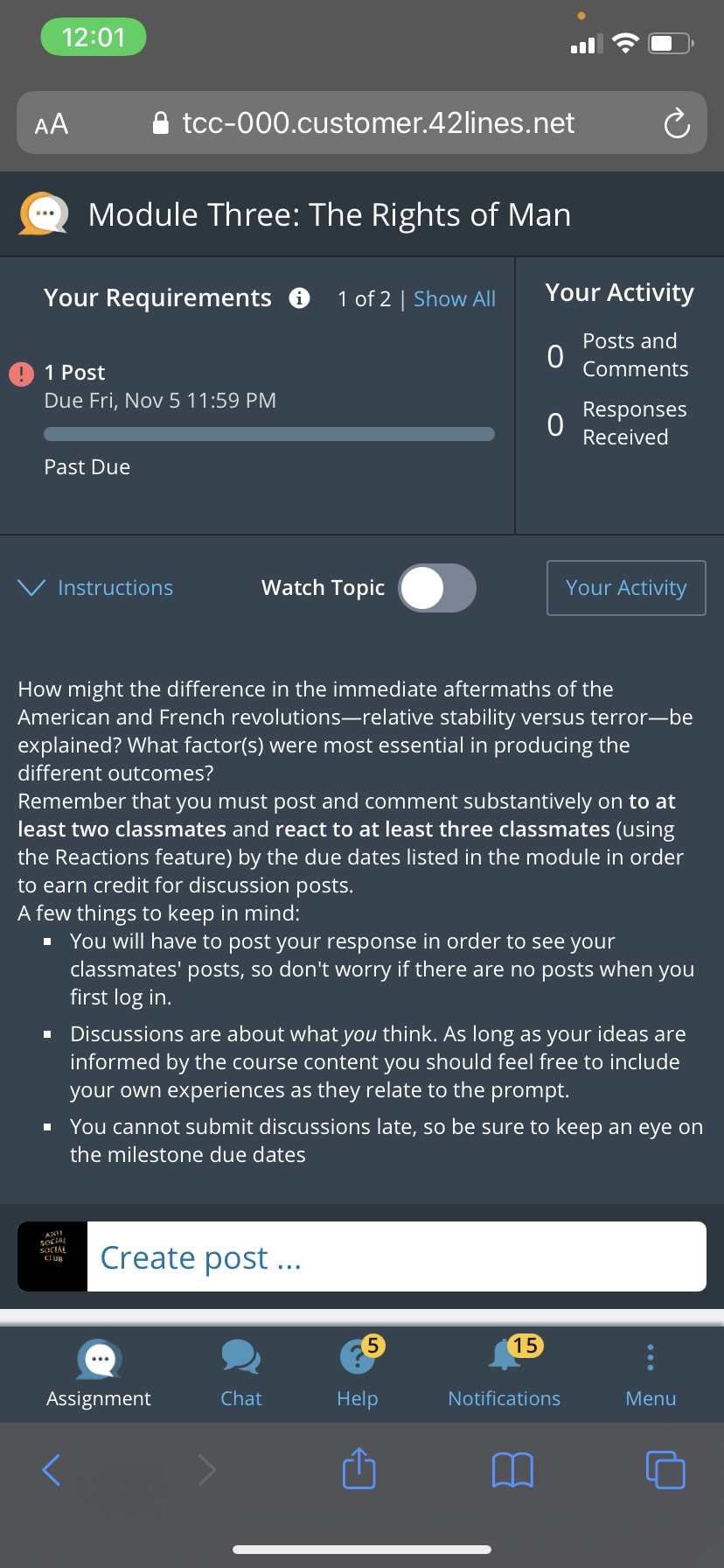This screenshot has height=1568, width=724.
Task: Toggle the Watch Topic switch
Action: tap(437, 588)
